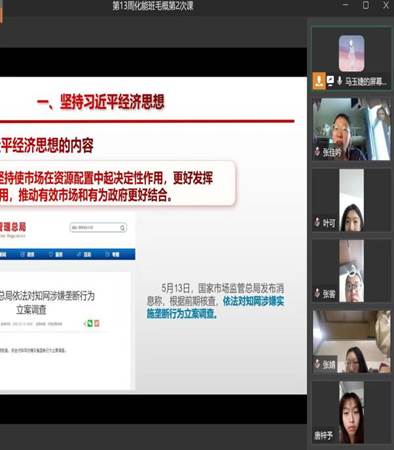Click the muted mic icon next to 叶可
The width and height of the screenshot is (394, 450).
[317, 222]
